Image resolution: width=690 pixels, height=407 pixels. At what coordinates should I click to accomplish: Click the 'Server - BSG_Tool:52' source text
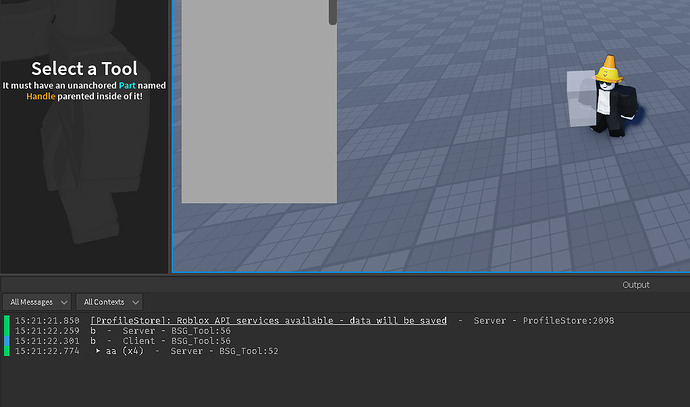(x=224, y=351)
